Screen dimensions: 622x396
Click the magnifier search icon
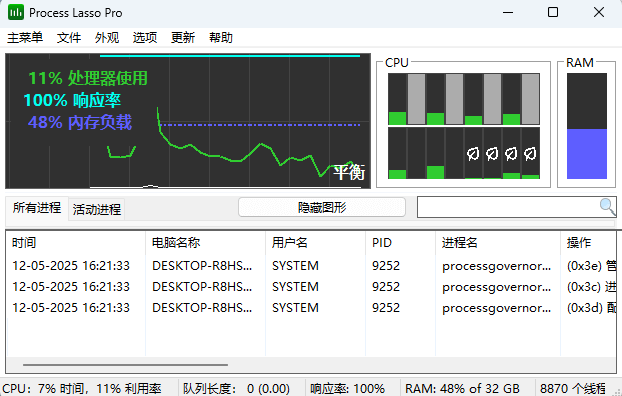(607, 207)
